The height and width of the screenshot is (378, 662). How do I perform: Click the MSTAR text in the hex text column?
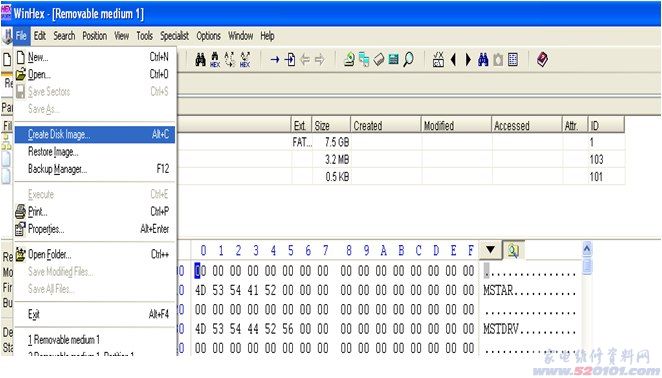click(498, 290)
